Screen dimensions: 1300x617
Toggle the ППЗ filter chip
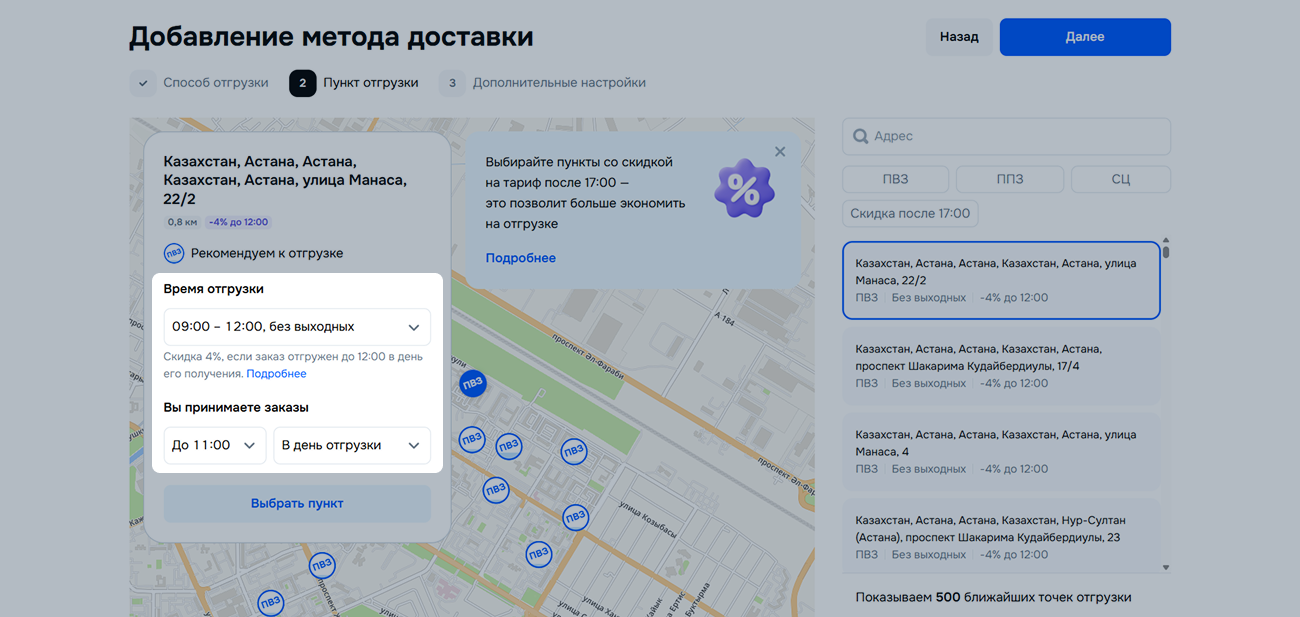point(1009,179)
